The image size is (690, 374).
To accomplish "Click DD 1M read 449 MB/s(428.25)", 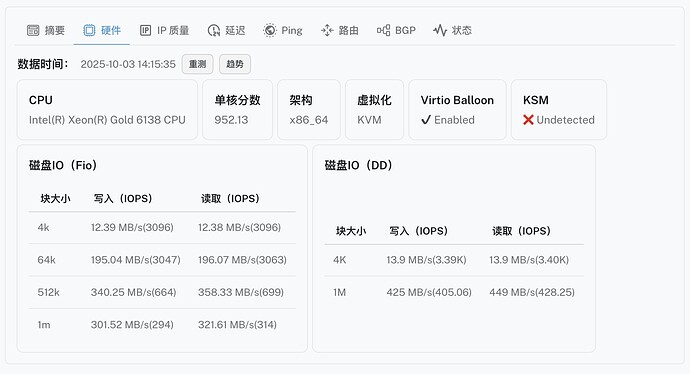I will (x=532, y=292).
